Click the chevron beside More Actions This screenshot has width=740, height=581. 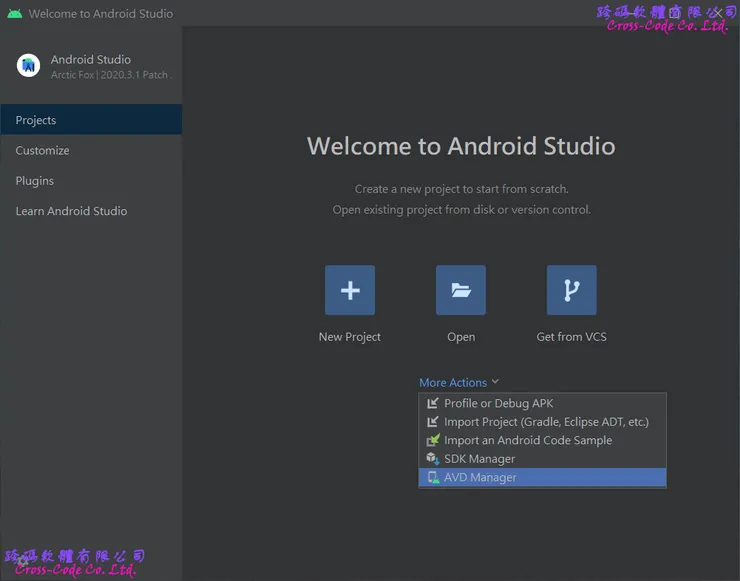click(495, 382)
